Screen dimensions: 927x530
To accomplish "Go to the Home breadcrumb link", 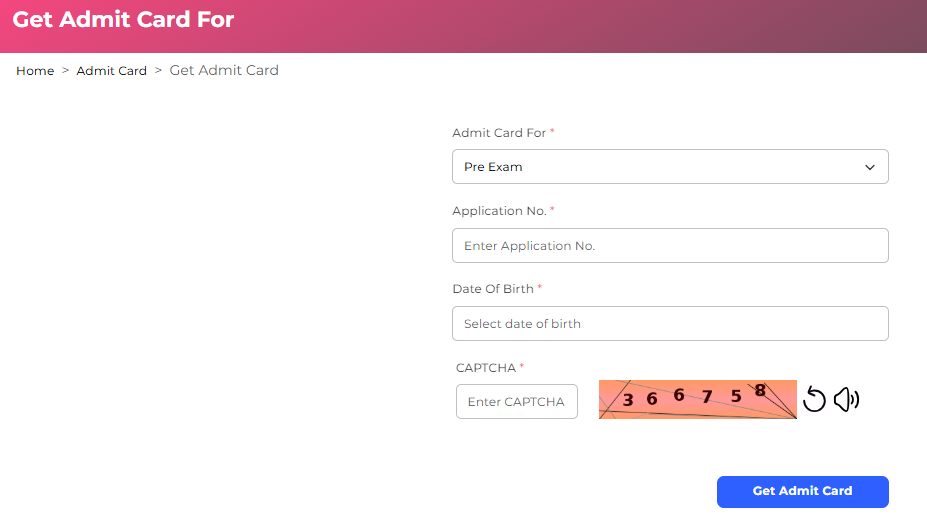I will pyautogui.click(x=35, y=71).
